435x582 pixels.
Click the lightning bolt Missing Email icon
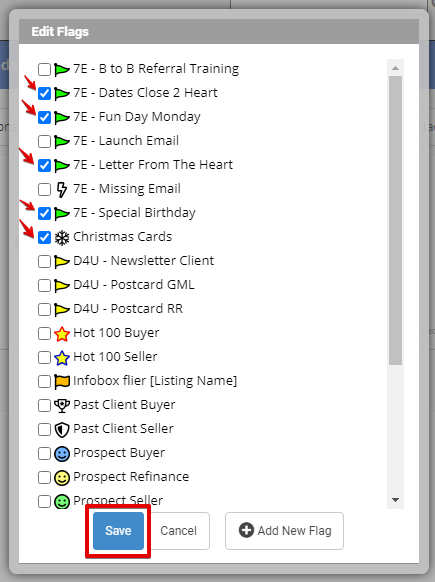click(62, 190)
